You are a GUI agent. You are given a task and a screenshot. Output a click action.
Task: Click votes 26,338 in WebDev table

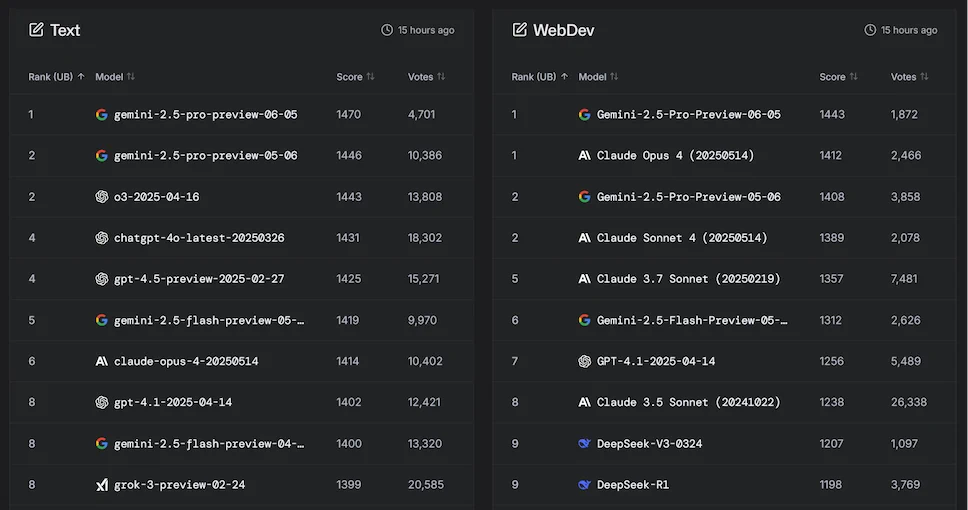point(909,403)
